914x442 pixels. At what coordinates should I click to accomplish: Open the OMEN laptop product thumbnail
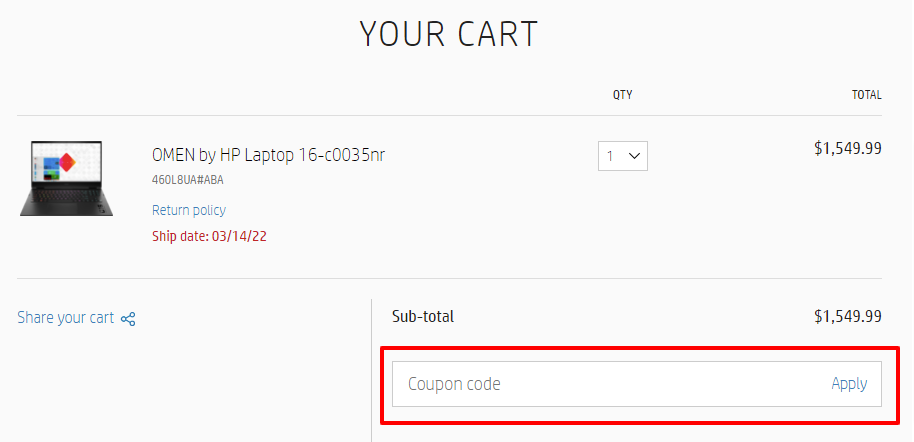tap(66, 178)
